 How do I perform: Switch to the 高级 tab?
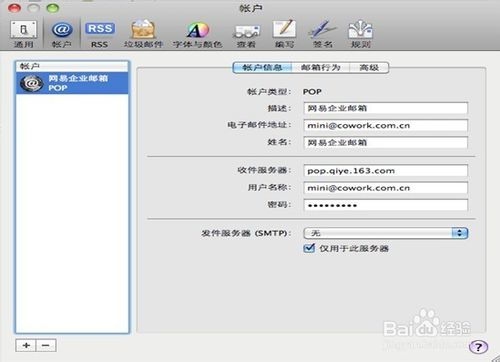(369, 68)
